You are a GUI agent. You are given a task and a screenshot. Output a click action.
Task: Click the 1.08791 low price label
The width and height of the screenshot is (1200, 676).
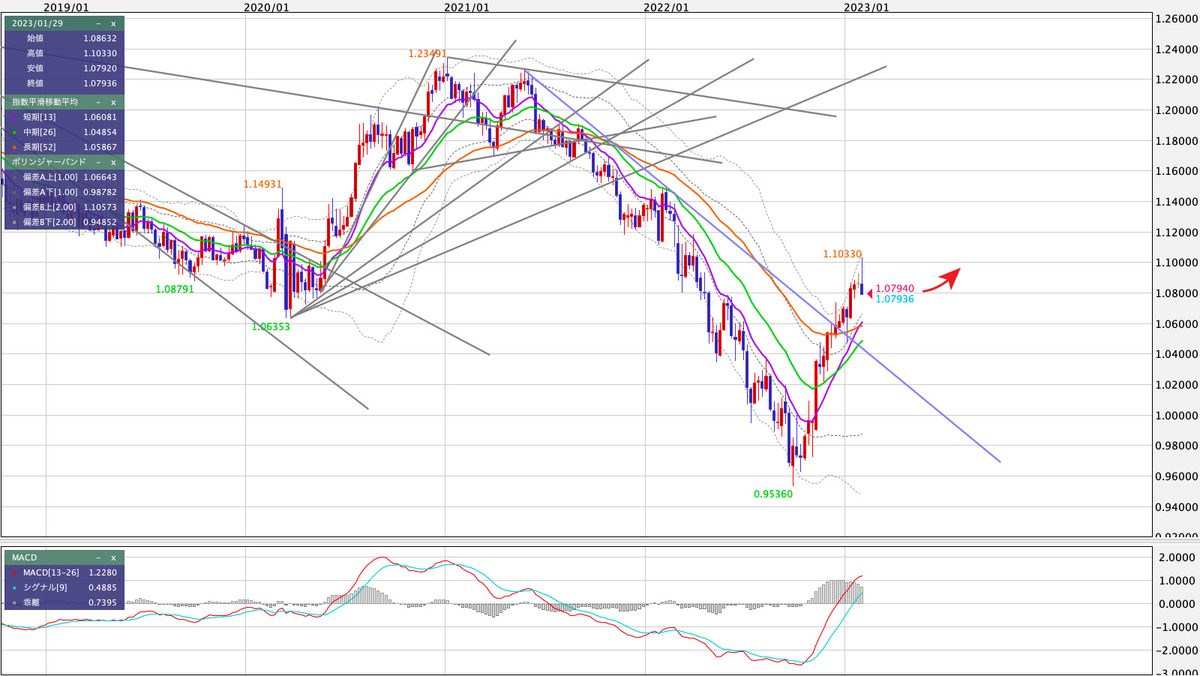click(175, 289)
